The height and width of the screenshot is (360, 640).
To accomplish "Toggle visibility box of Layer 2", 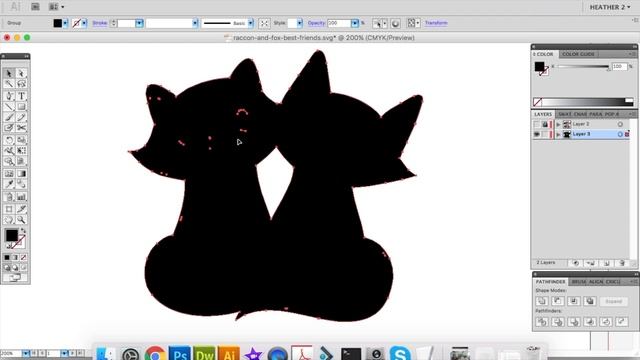I will 537,124.
